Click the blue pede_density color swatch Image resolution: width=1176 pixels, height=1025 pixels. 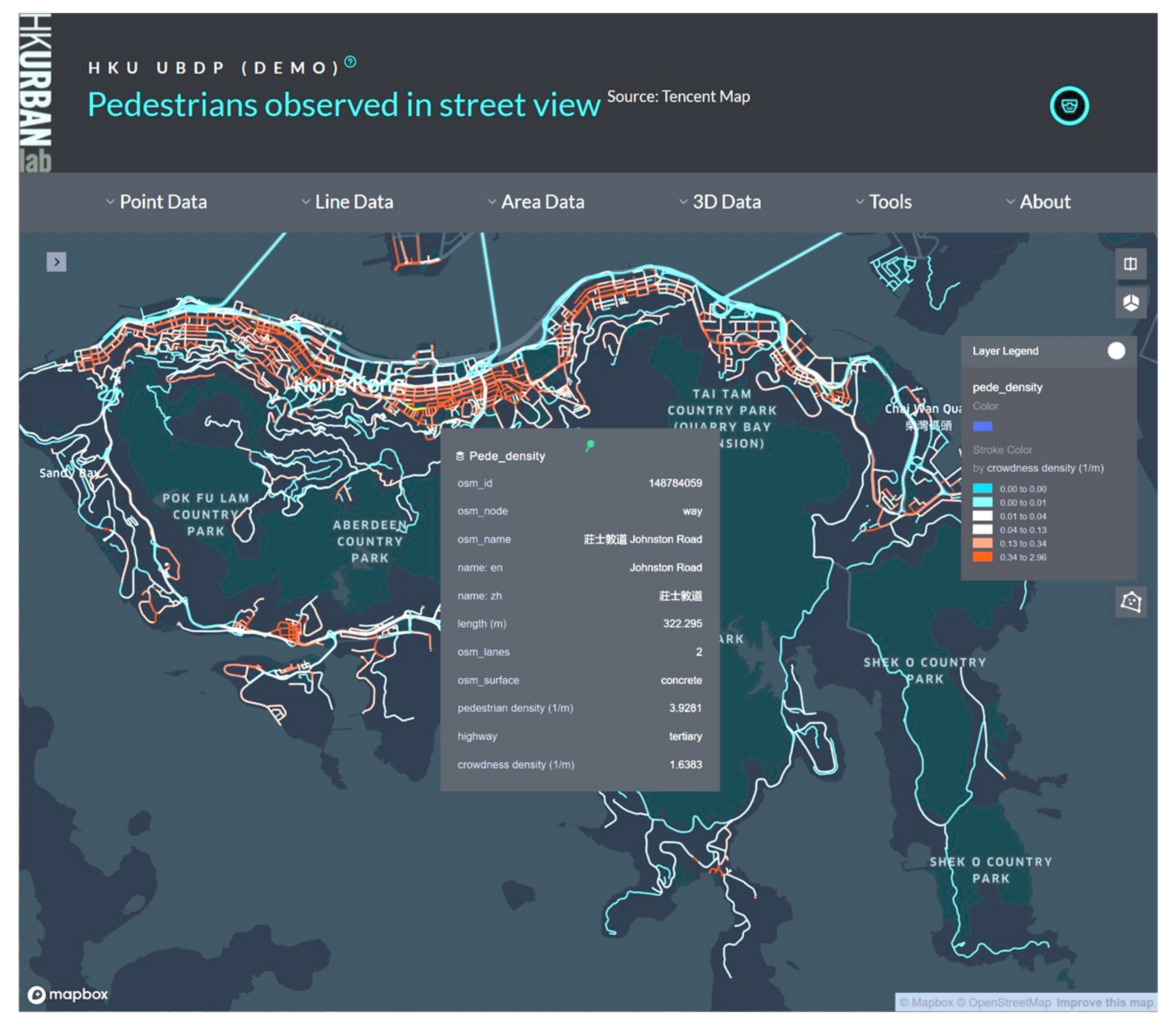pyautogui.click(x=982, y=426)
